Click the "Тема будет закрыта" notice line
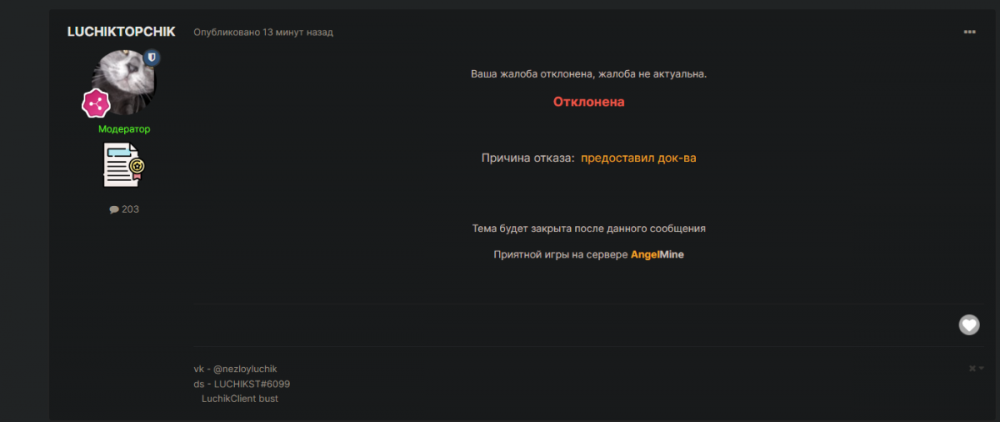Viewport: 1000px width, 422px height. 589,228
